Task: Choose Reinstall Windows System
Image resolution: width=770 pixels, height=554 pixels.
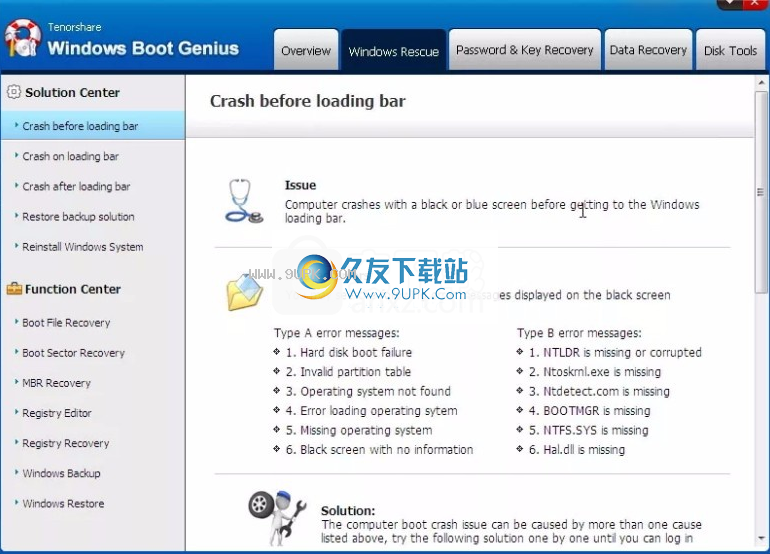Action: (x=82, y=247)
